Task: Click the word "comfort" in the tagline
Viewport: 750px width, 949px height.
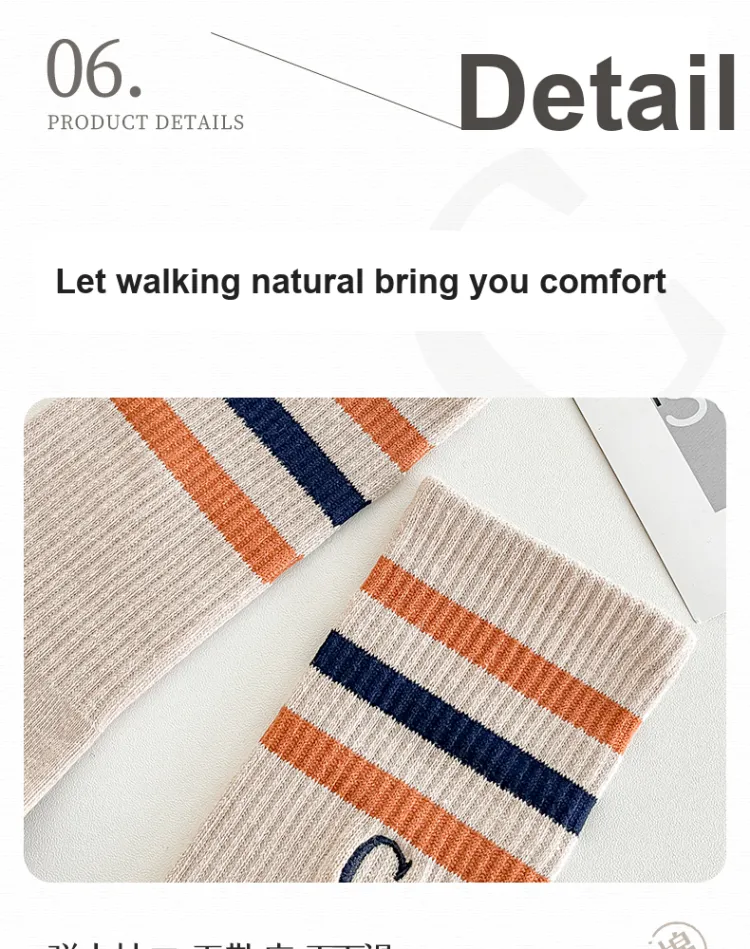Action: click(603, 282)
